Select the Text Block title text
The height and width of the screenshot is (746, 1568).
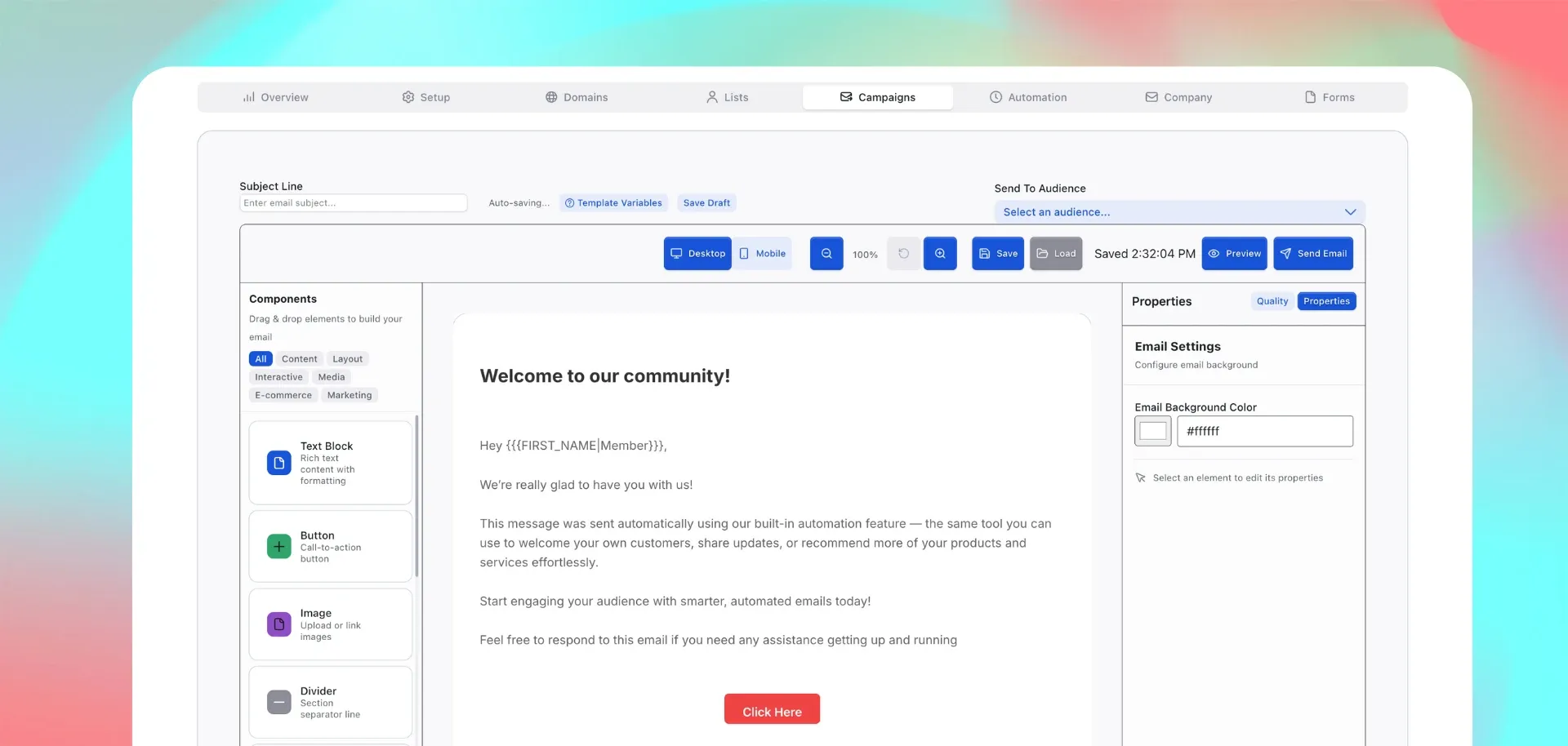point(327,446)
